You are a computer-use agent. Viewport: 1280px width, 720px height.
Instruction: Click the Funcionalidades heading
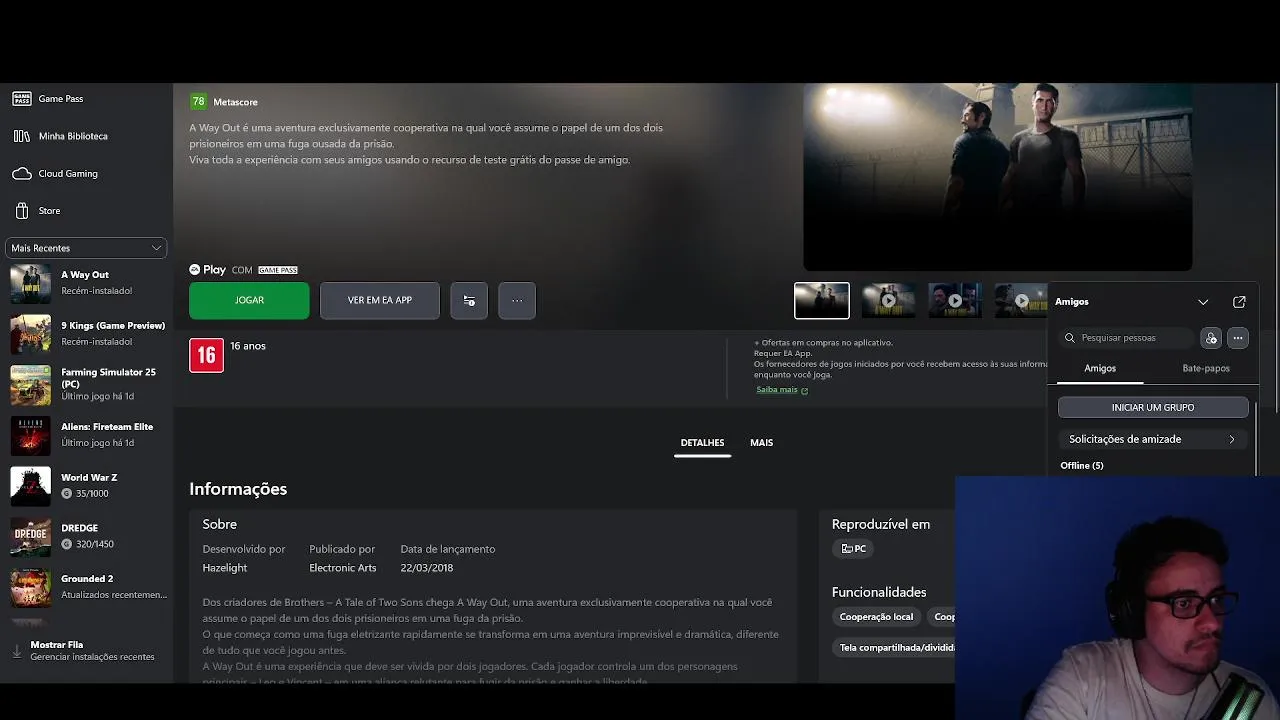(879, 592)
